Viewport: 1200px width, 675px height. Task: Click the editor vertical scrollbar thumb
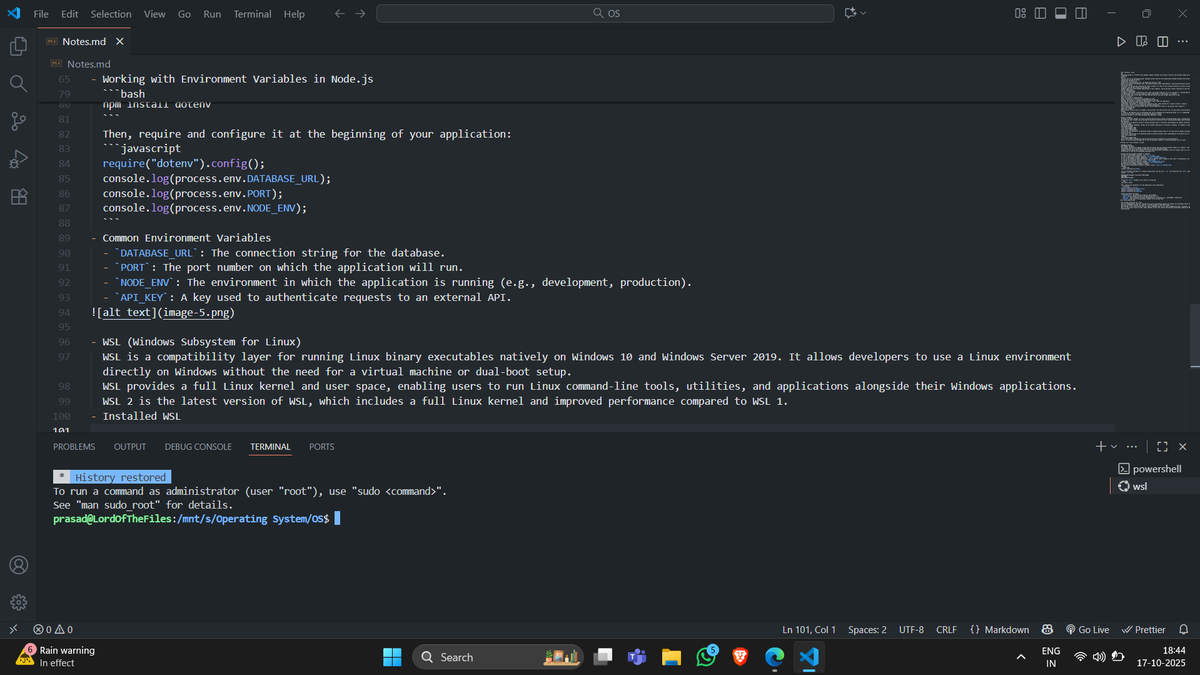[1195, 335]
